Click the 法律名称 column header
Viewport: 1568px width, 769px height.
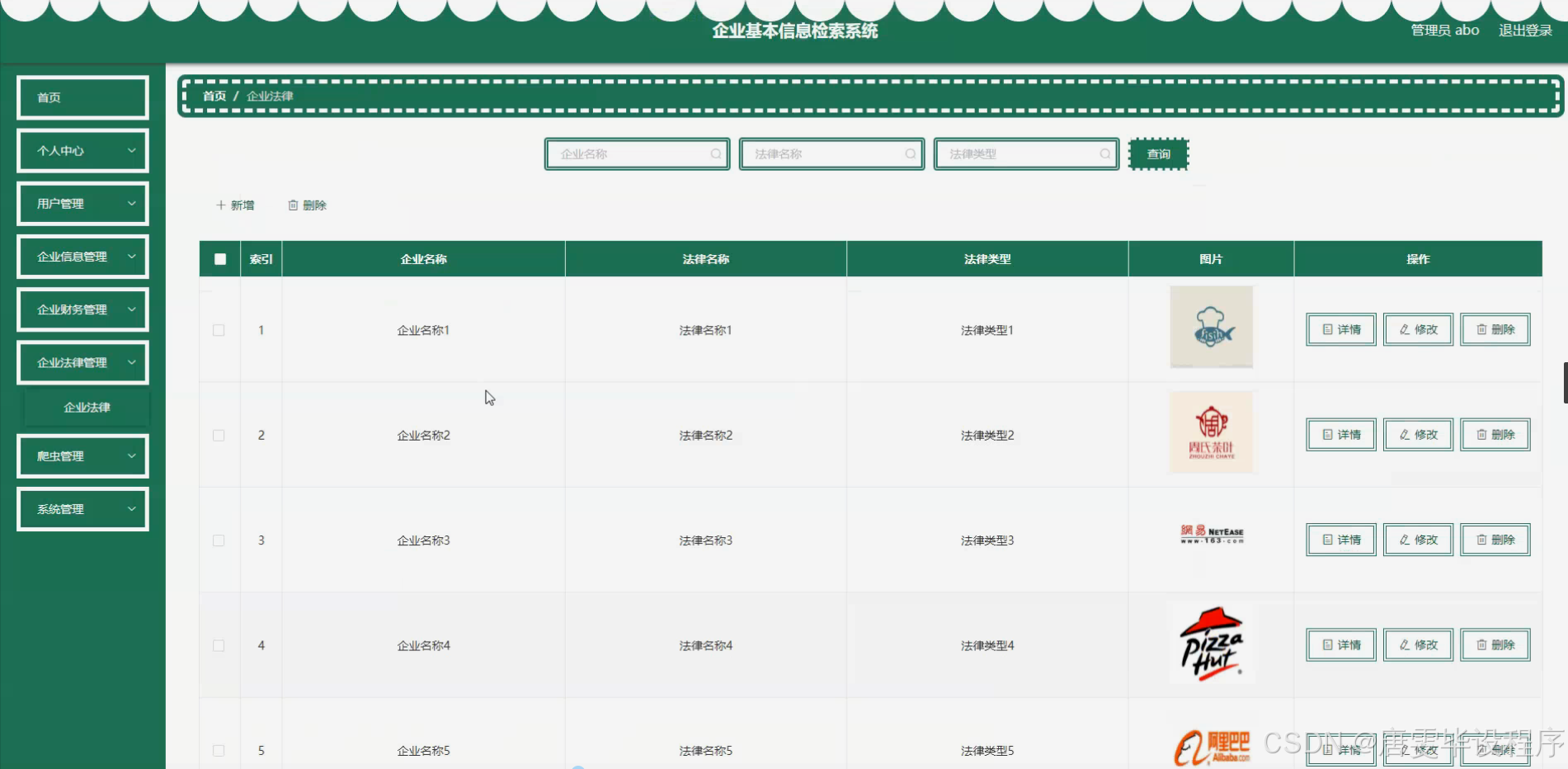[706, 259]
